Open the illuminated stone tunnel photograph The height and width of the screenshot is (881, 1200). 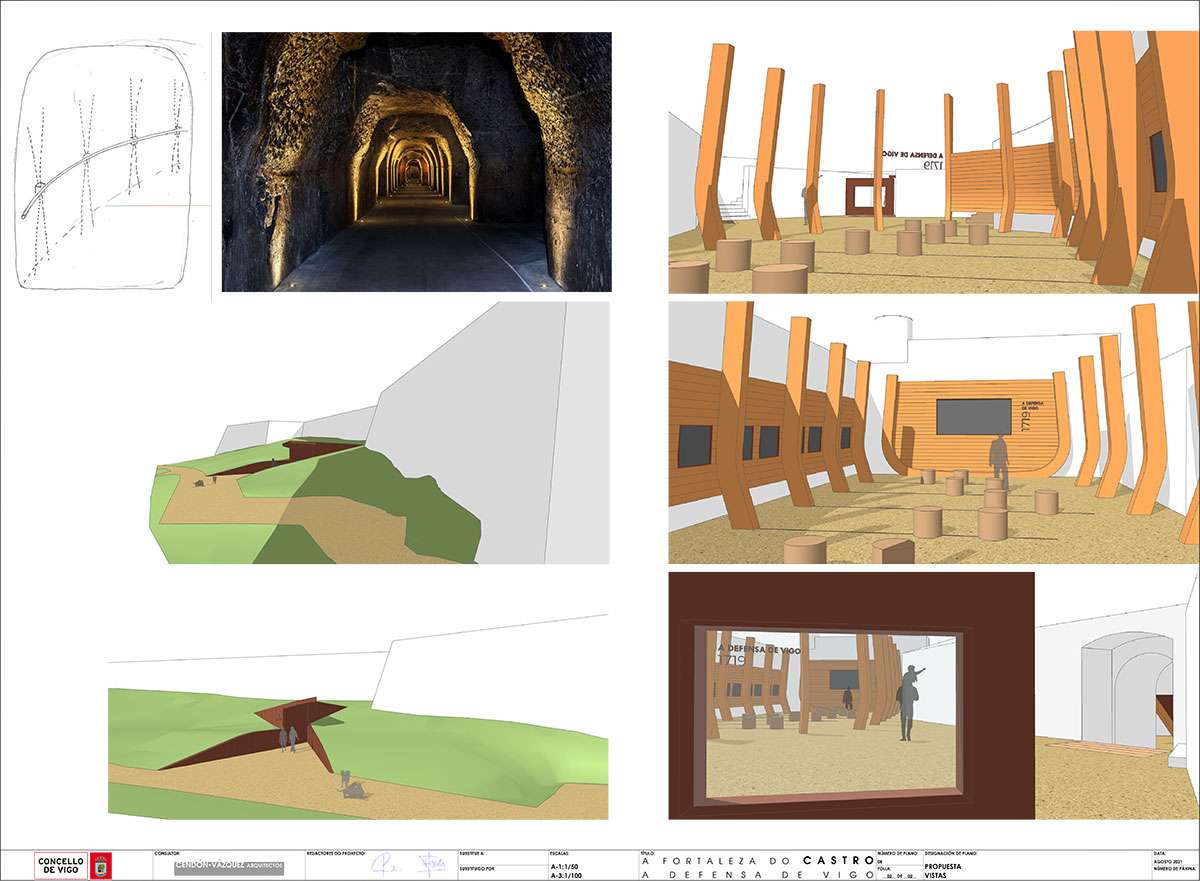click(x=416, y=162)
